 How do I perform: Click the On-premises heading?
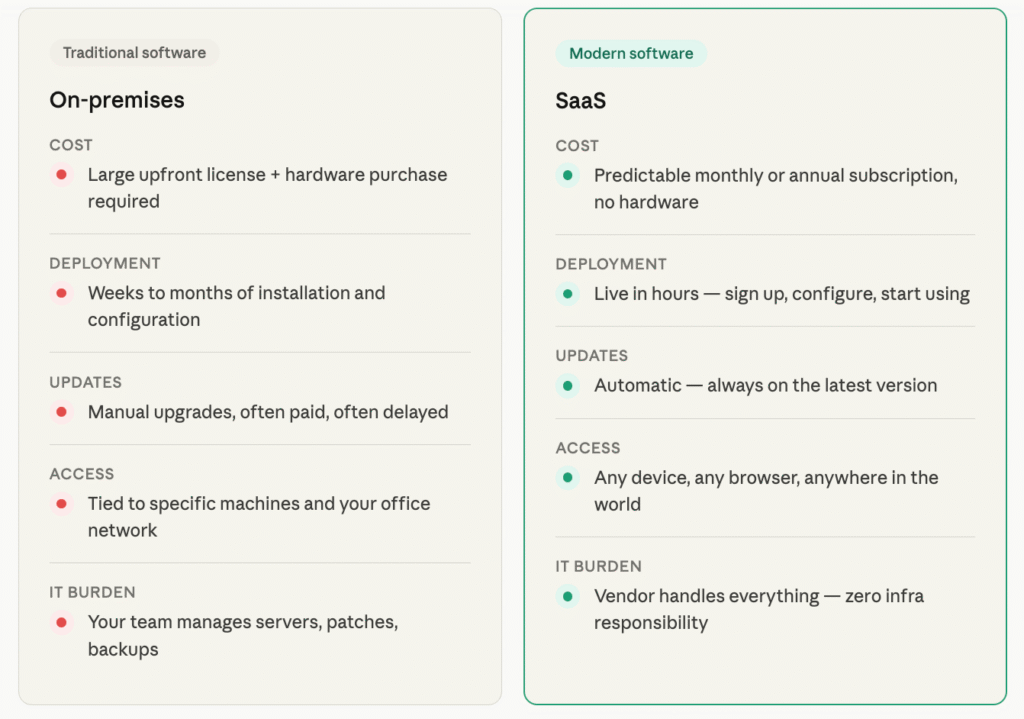coord(117,100)
